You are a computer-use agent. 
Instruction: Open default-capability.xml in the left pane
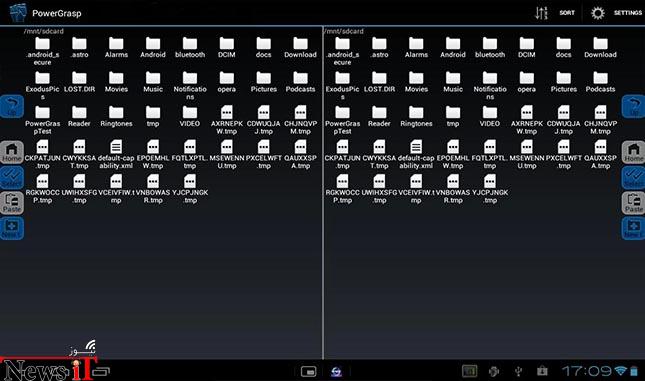pyautogui.click(x=116, y=155)
